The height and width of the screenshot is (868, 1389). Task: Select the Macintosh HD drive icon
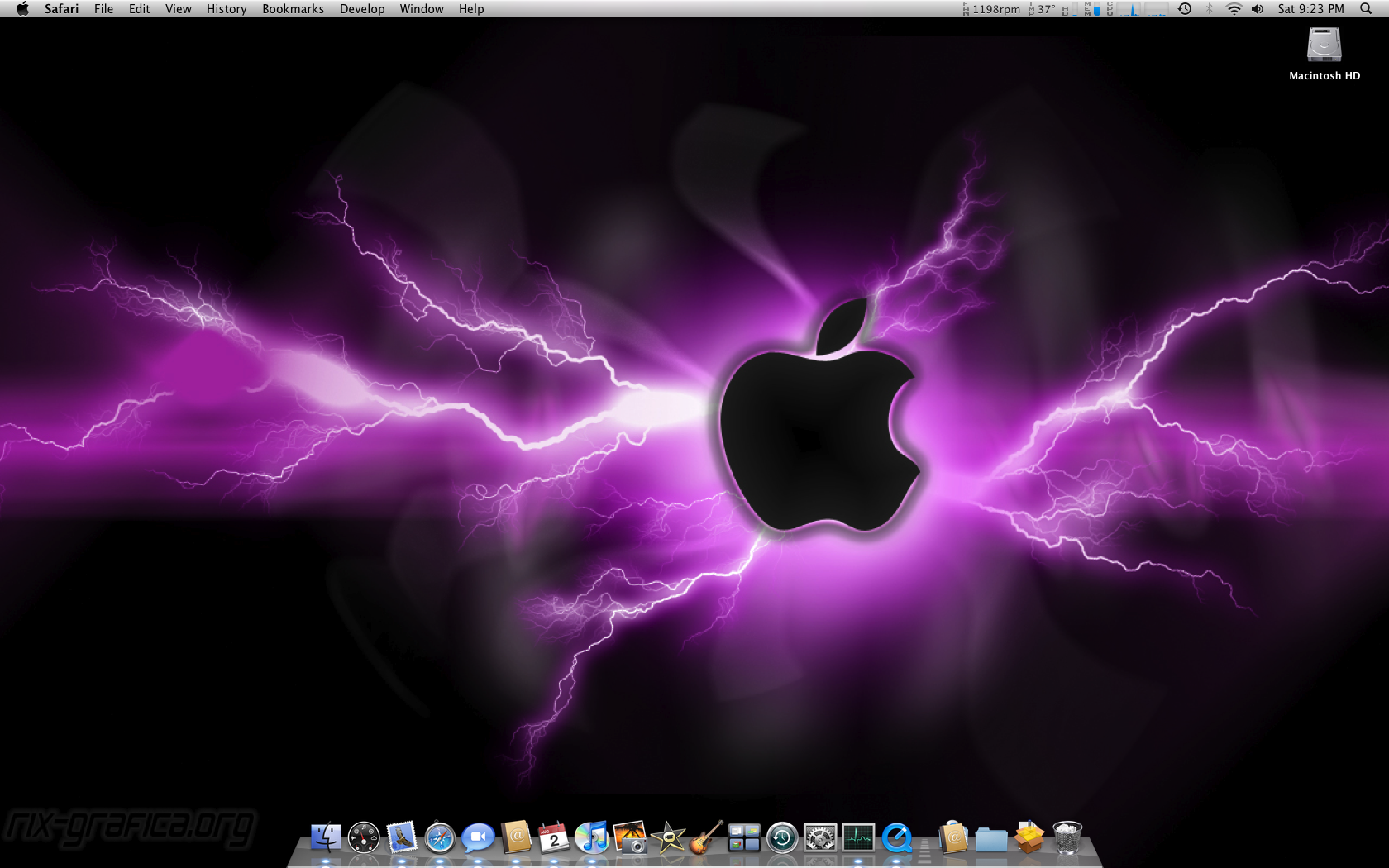[1324, 45]
